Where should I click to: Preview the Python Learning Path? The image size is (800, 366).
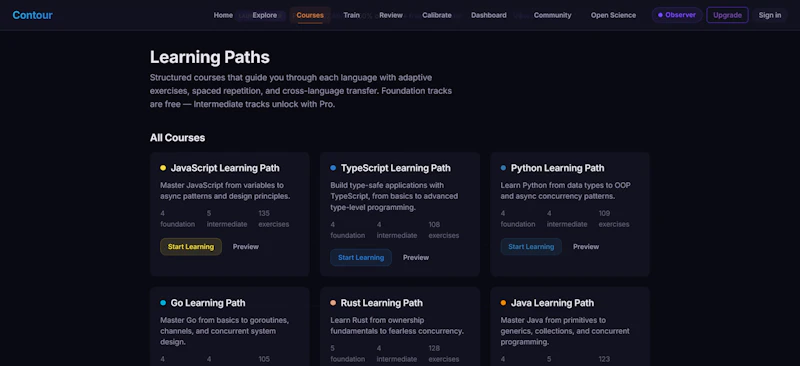tap(586, 247)
